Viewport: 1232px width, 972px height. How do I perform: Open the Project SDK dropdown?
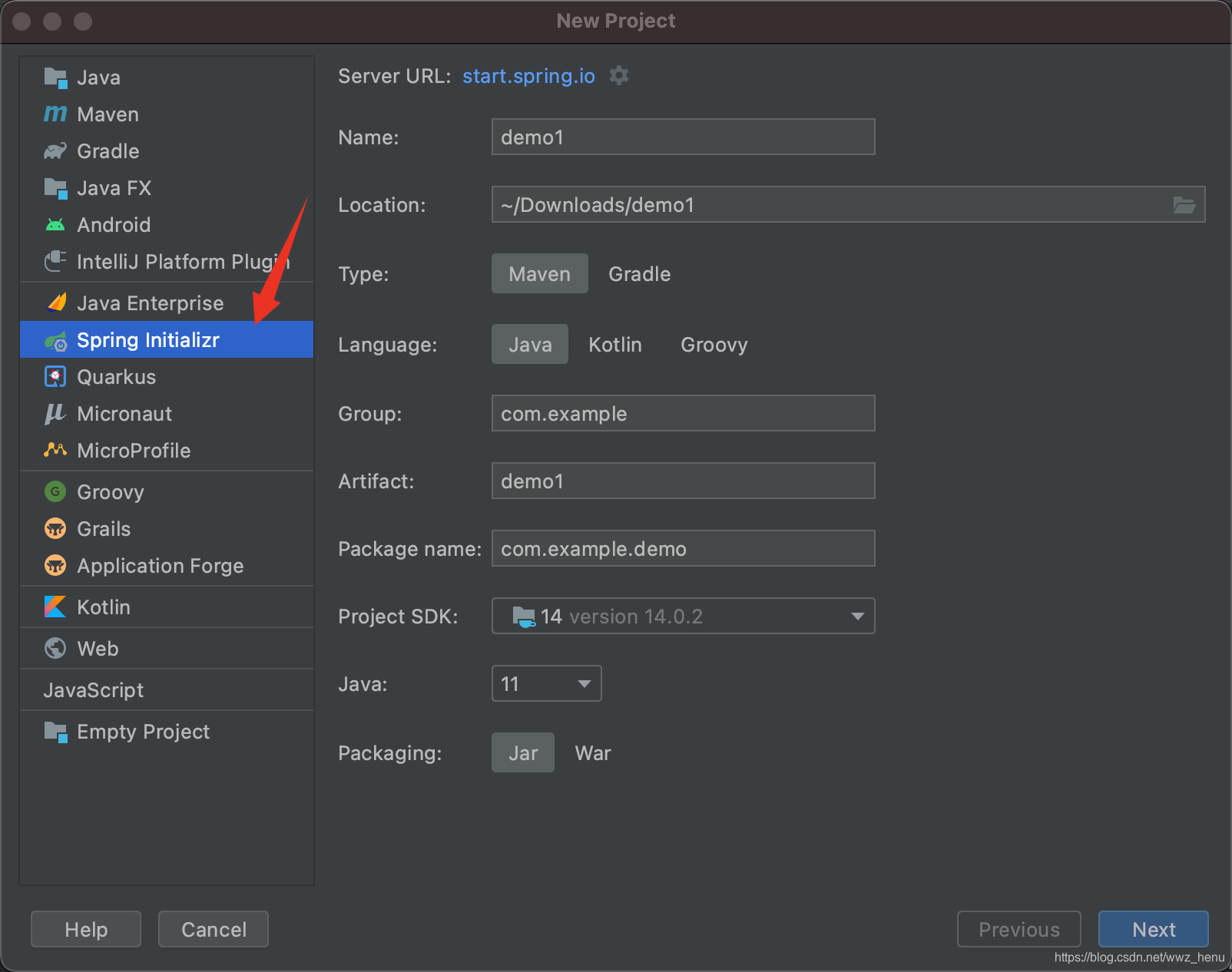tap(684, 617)
